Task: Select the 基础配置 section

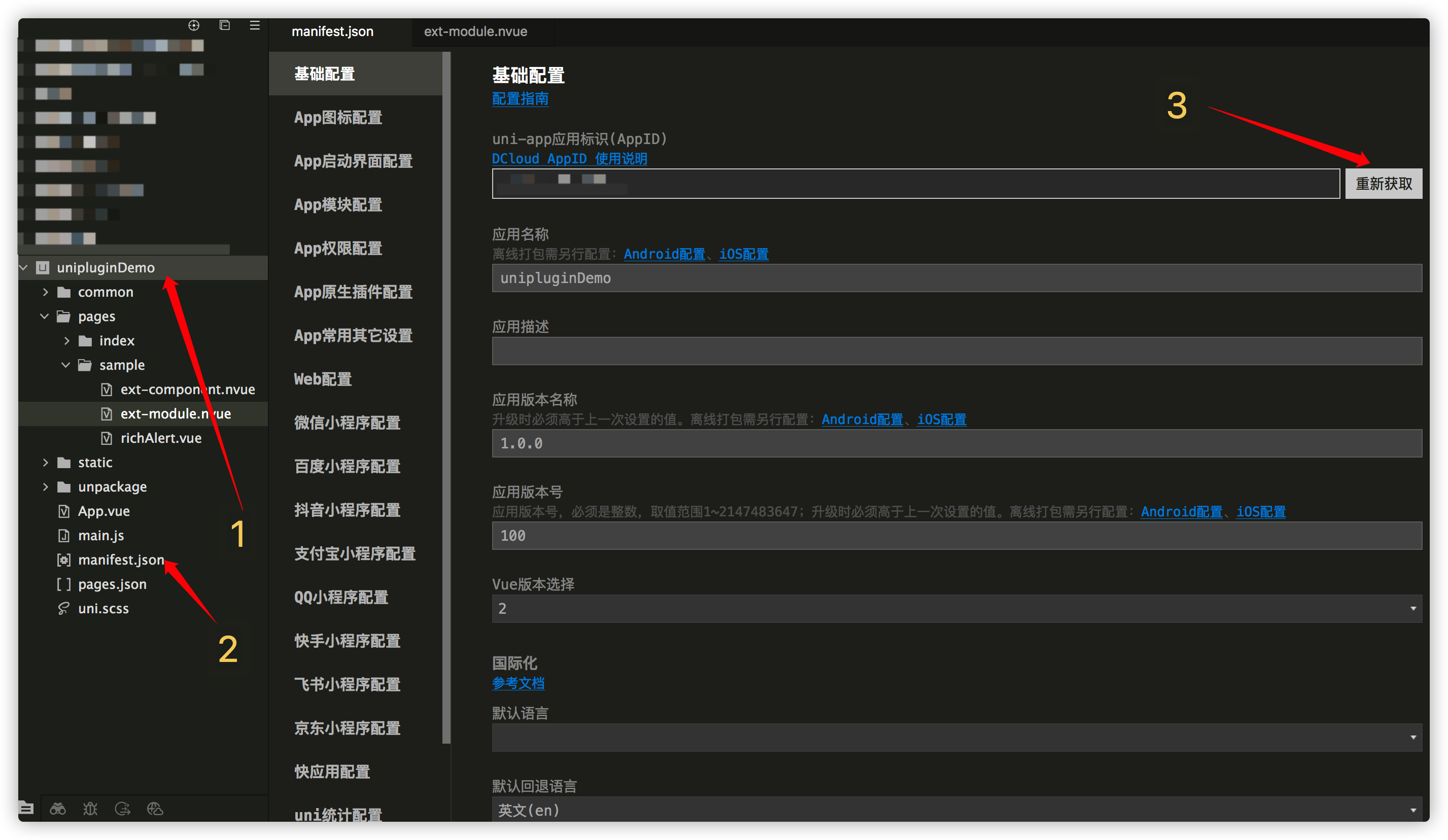Action: [x=356, y=74]
